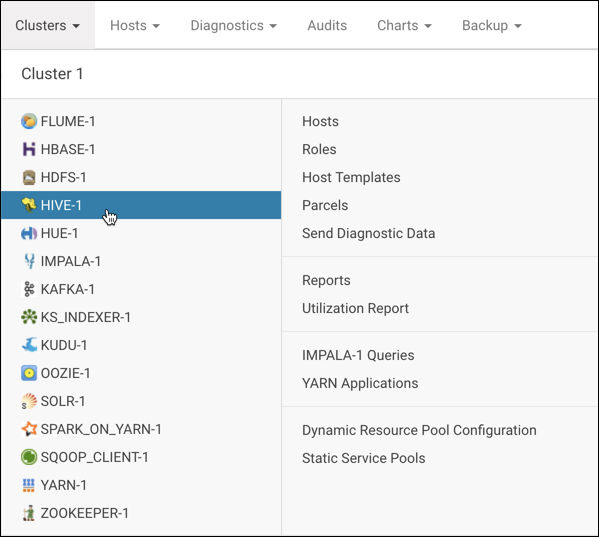Screen dimensions: 599x537
Task: Open the Reports entry
Action: pos(326,280)
